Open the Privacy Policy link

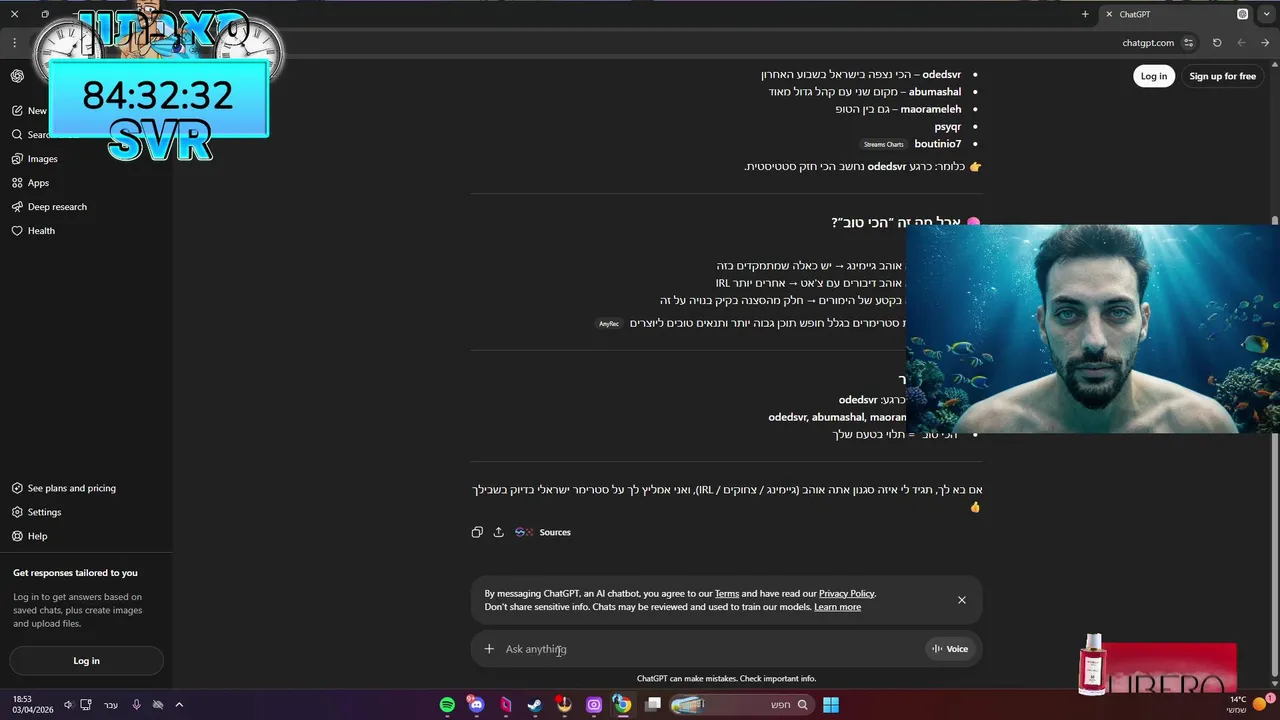(846, 594)
